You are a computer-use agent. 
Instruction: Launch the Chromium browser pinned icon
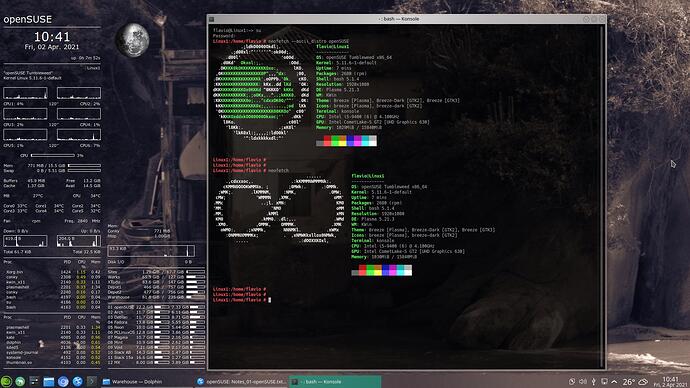point(63,381)
